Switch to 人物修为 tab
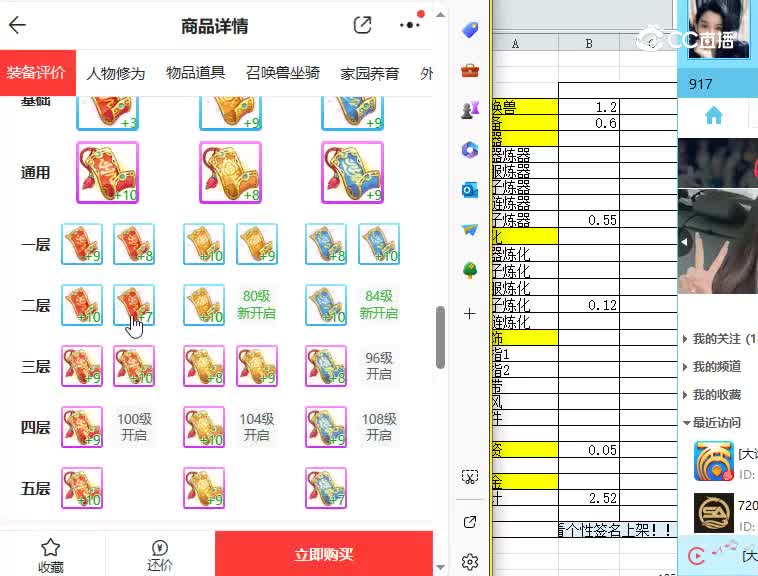This screenshot has width=758, height=576. click(x=116, y=73)
